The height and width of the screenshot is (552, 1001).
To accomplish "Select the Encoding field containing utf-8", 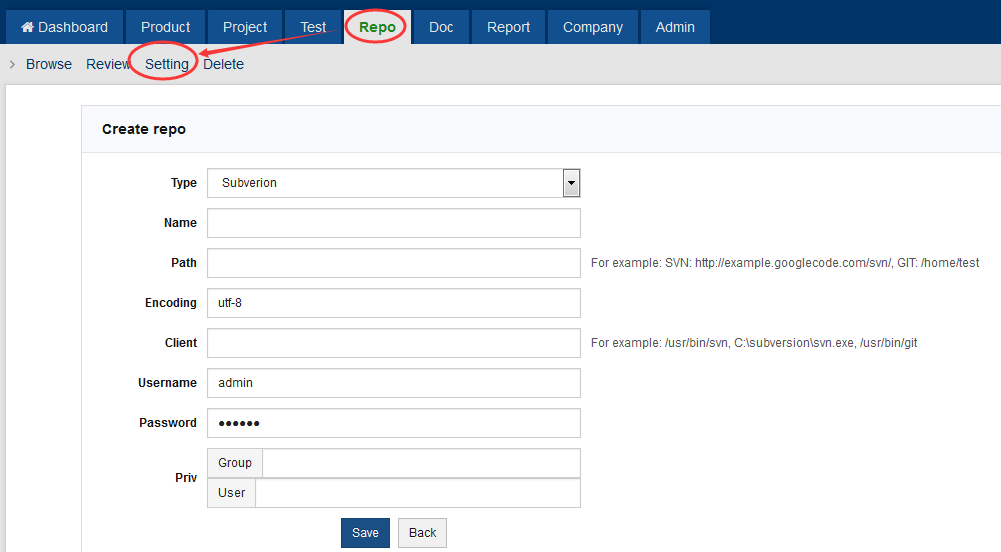I will point(393,303).
